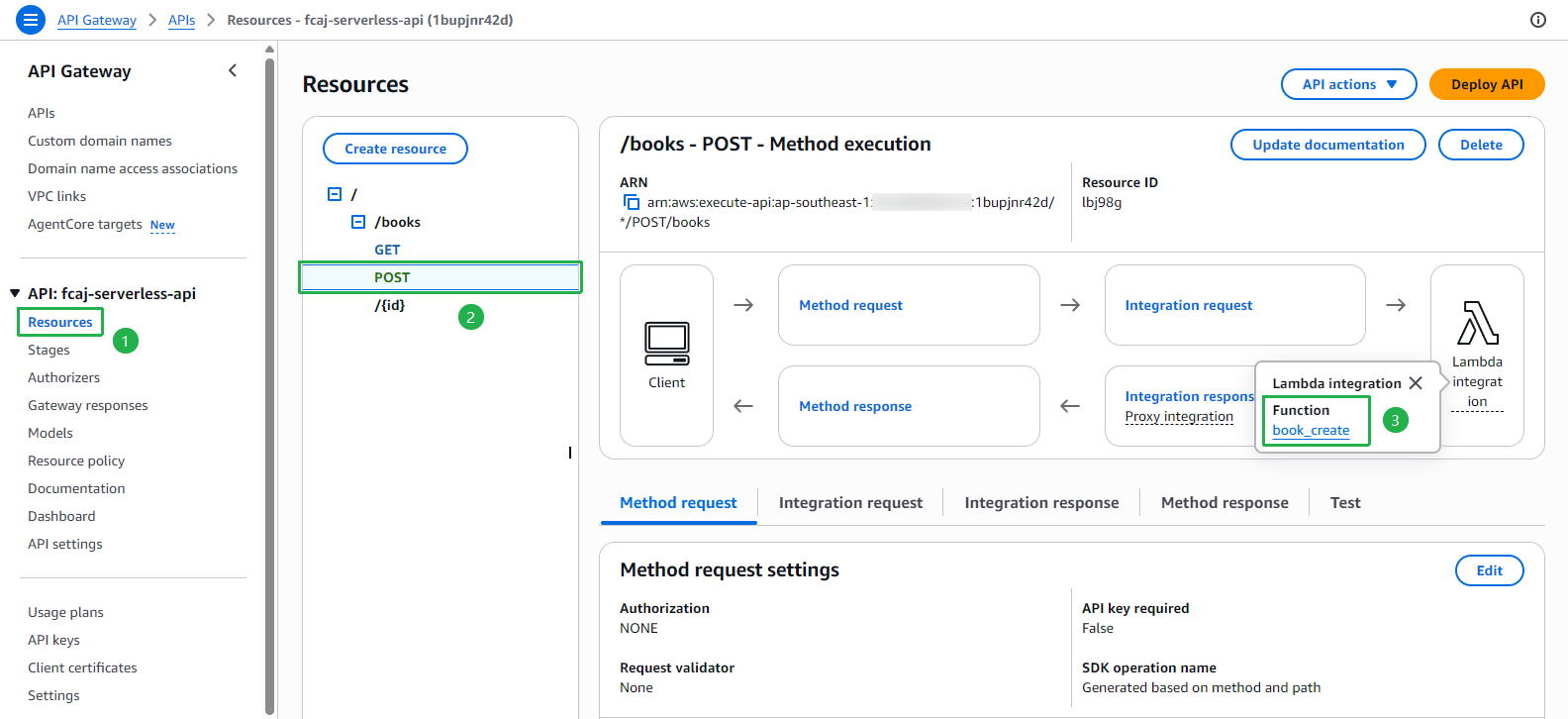1568x719 pixels.
Task: Delete the POST method
Action: [x=1481, y=145]
